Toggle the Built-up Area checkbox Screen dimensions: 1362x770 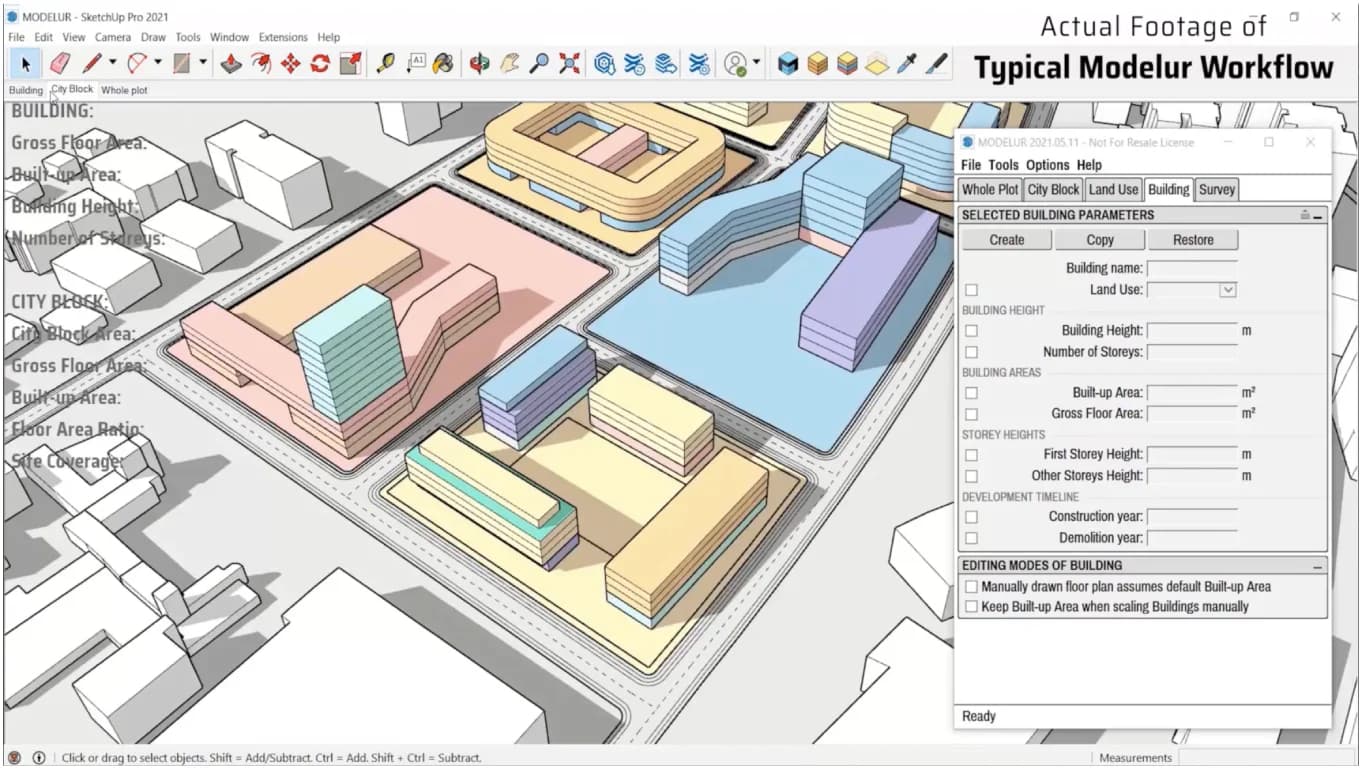971,393
